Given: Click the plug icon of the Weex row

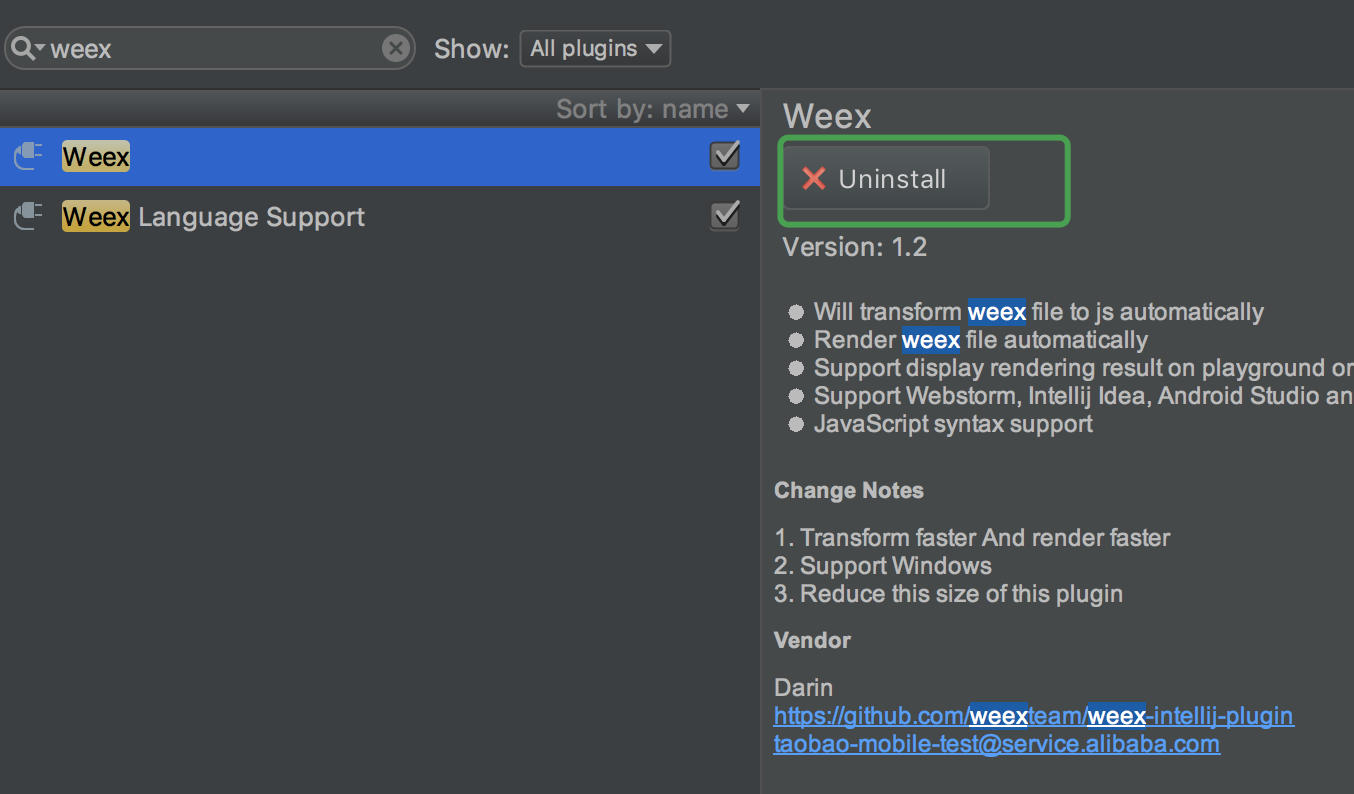Looking at the screenshot, I should pos(29,156).
